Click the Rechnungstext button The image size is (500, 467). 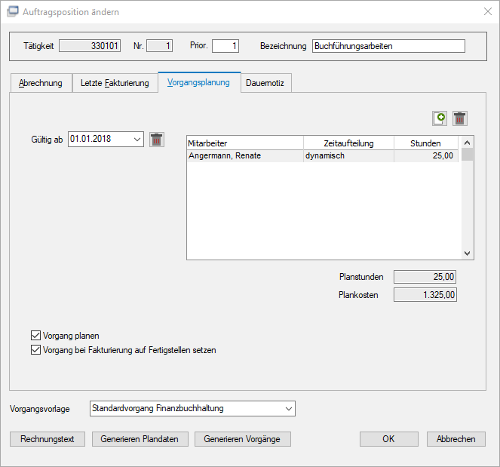47,439
